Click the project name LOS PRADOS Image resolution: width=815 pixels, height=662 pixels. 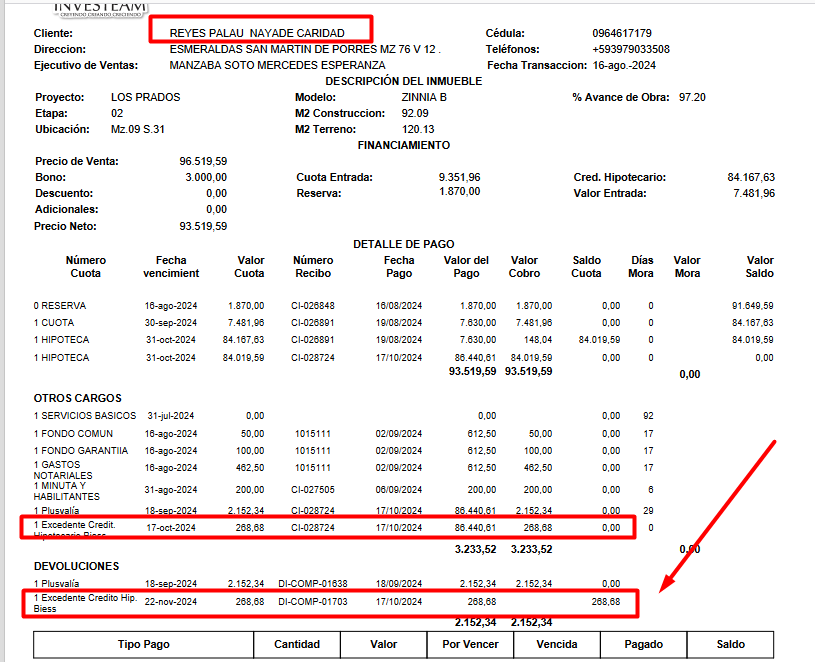point(145,97)
